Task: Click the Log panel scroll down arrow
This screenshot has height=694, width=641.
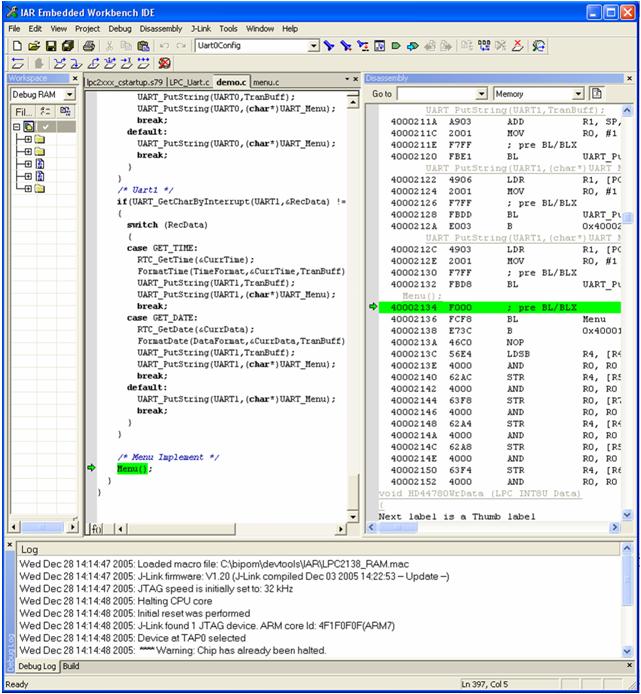Action: click(x=627, y=651)
